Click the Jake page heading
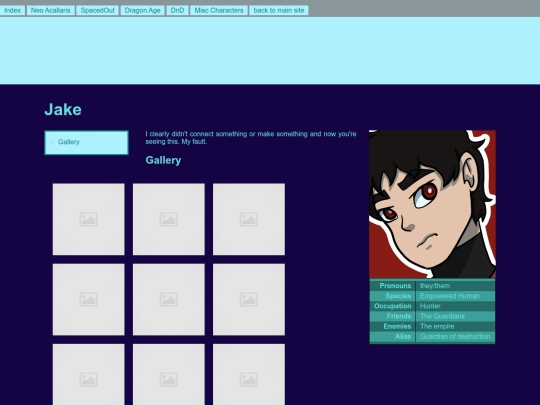 [63, 110]
